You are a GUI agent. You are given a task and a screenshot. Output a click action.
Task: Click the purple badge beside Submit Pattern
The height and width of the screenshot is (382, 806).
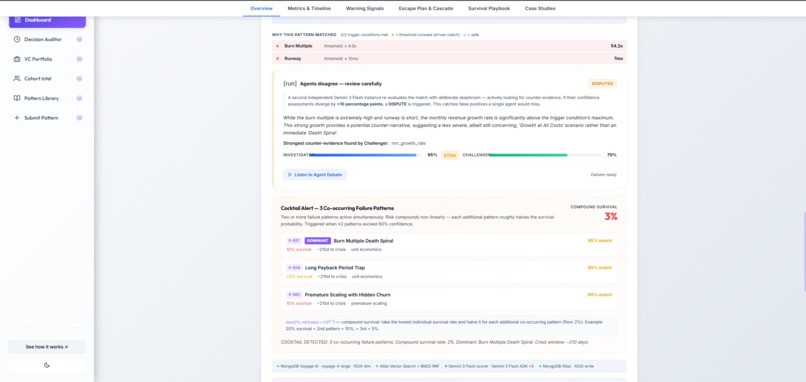point(79,118)
